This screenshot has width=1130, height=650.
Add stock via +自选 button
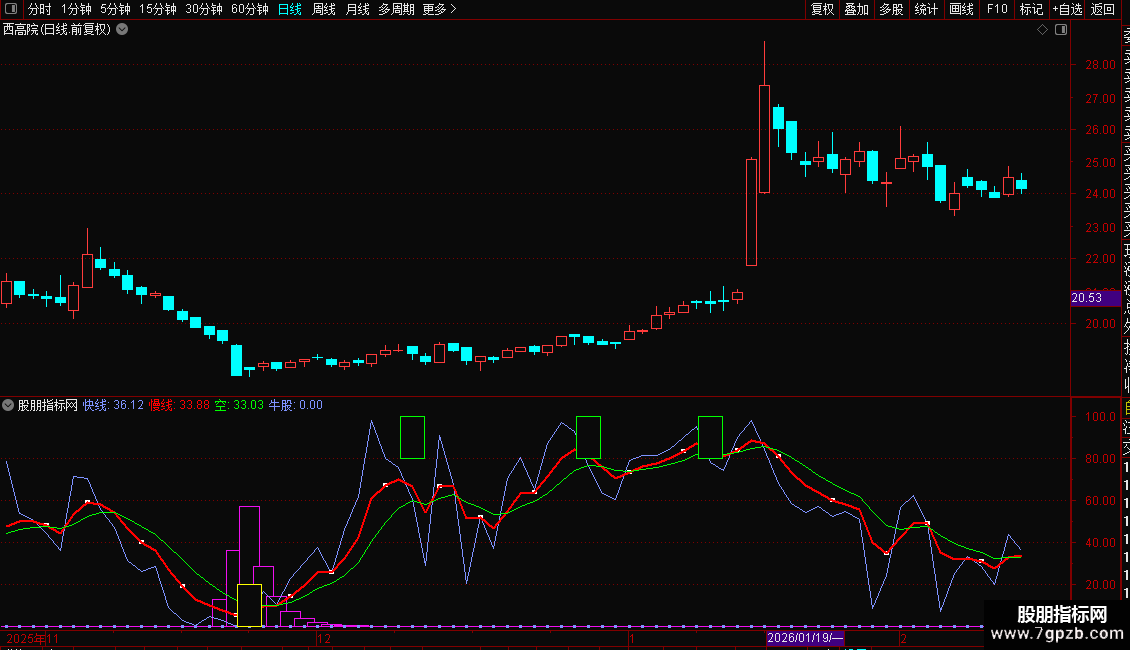tap(1067, 9)
